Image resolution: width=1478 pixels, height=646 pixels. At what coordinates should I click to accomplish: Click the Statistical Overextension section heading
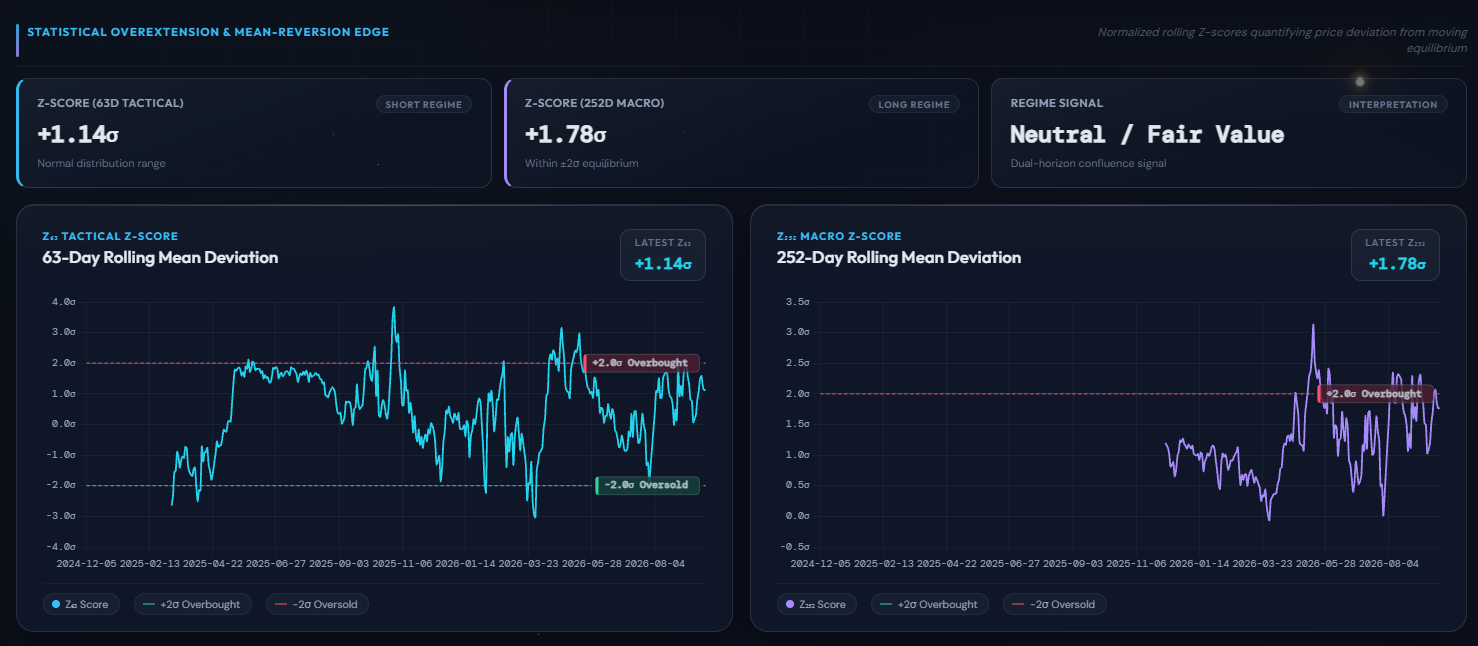(208, 32)
